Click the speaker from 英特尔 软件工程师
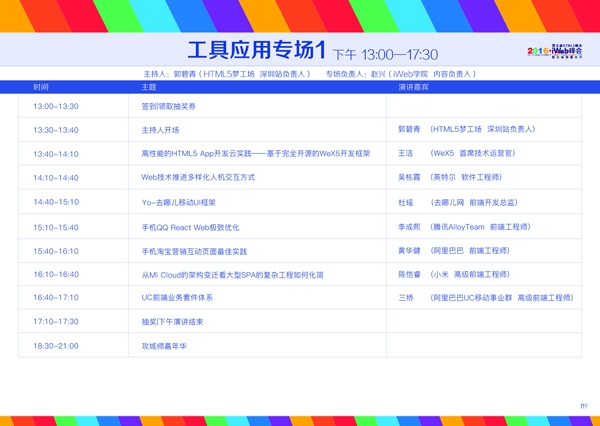 (450, 177)
